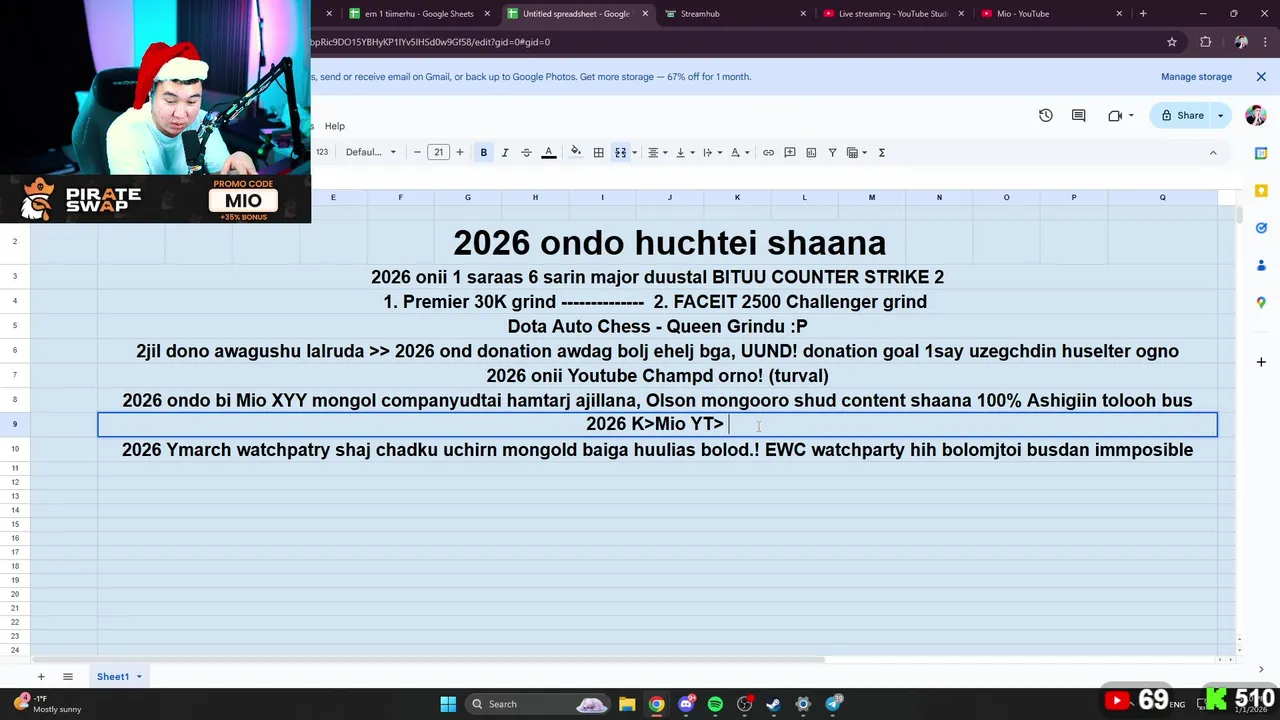The height and width of the screenshot is (720, 1280).
Task: Dismiss the storage notification banner
Action: click(x=1260, y=77)
